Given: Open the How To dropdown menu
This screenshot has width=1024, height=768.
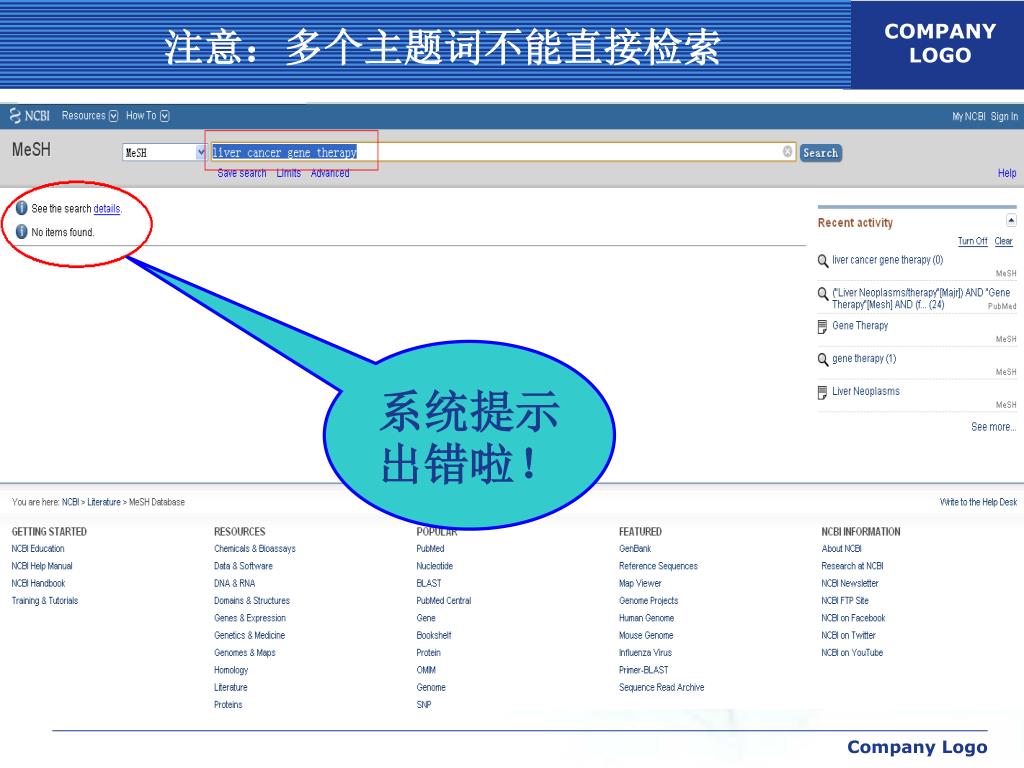Looking at the screenshot, I should pos(147,116).
